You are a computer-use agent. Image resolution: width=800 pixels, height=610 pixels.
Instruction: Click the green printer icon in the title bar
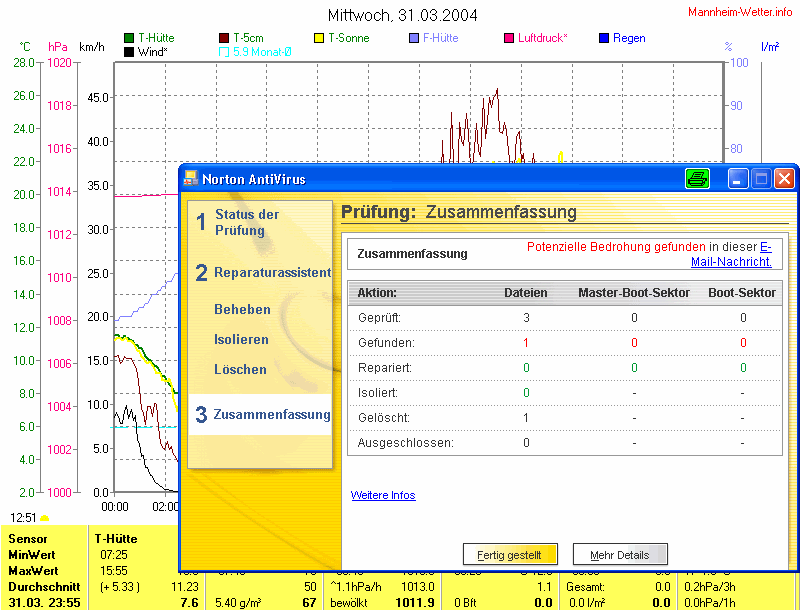(697, 179)
